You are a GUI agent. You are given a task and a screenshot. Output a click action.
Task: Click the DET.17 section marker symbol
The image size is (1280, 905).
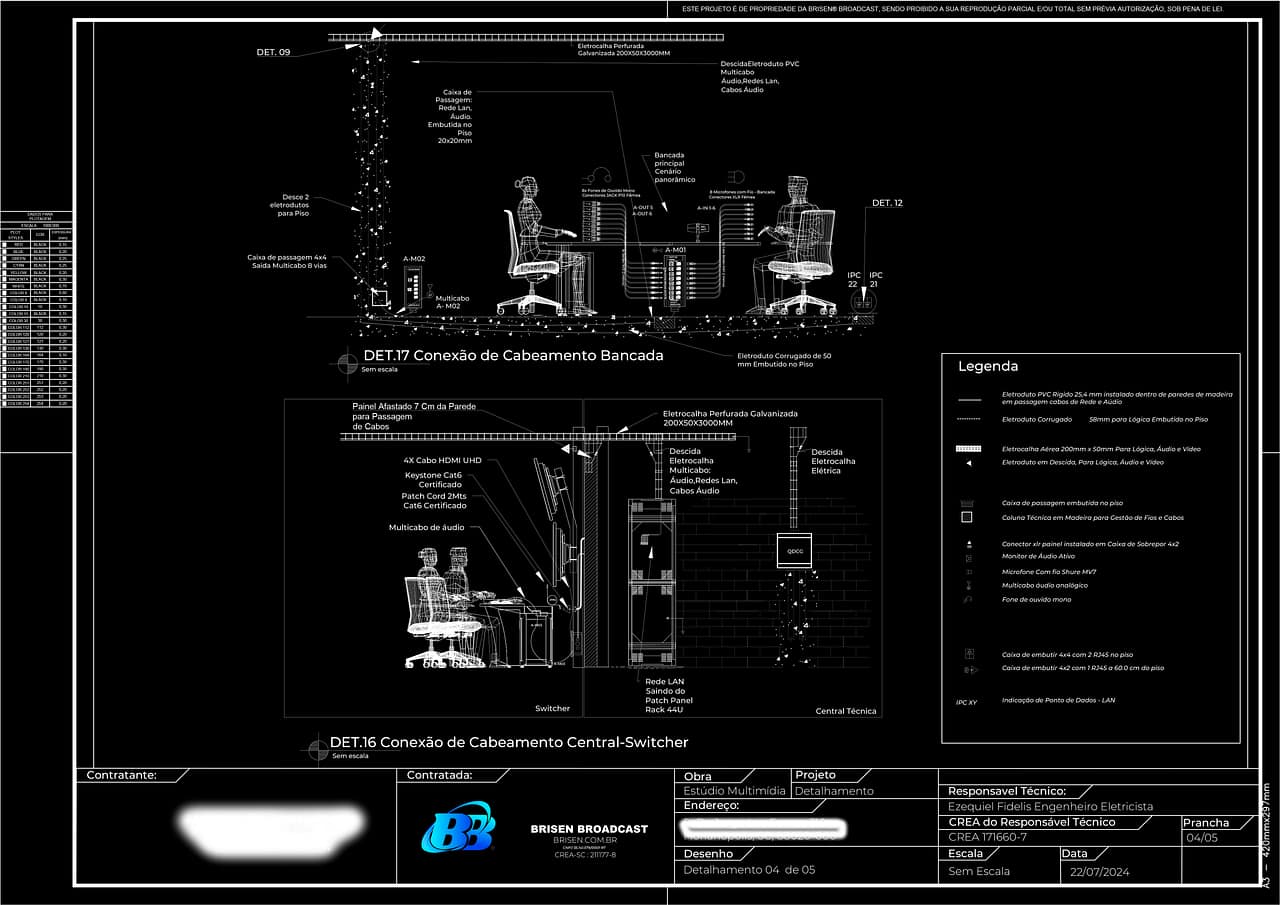(347, 362)
